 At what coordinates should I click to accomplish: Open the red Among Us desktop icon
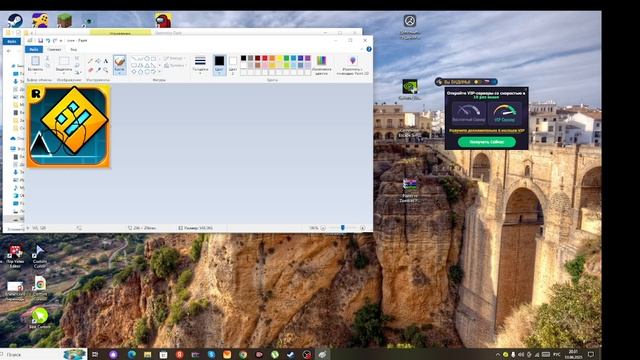tap(163, 20)
